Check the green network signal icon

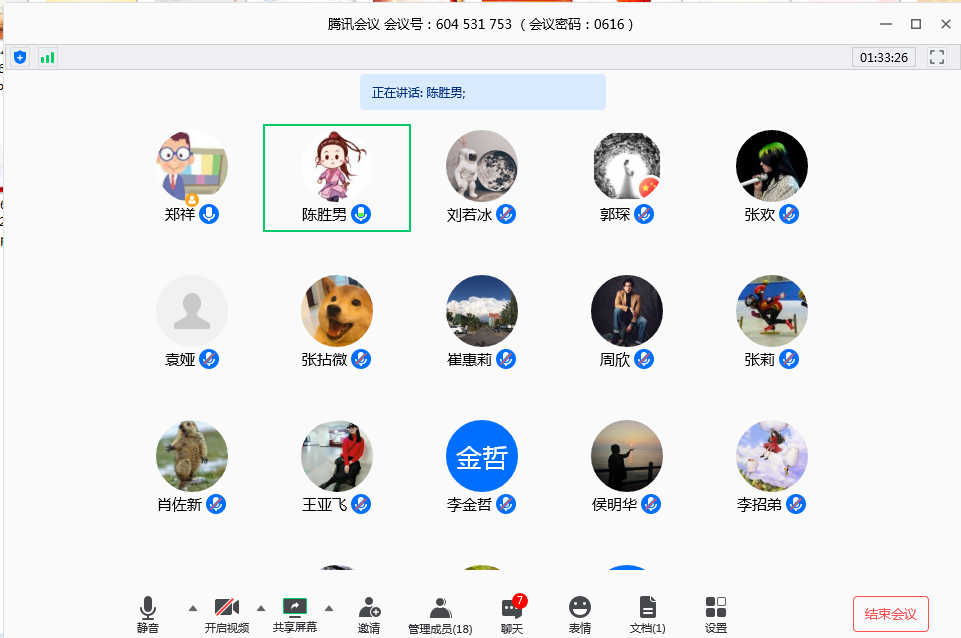[x=47, y=58]
